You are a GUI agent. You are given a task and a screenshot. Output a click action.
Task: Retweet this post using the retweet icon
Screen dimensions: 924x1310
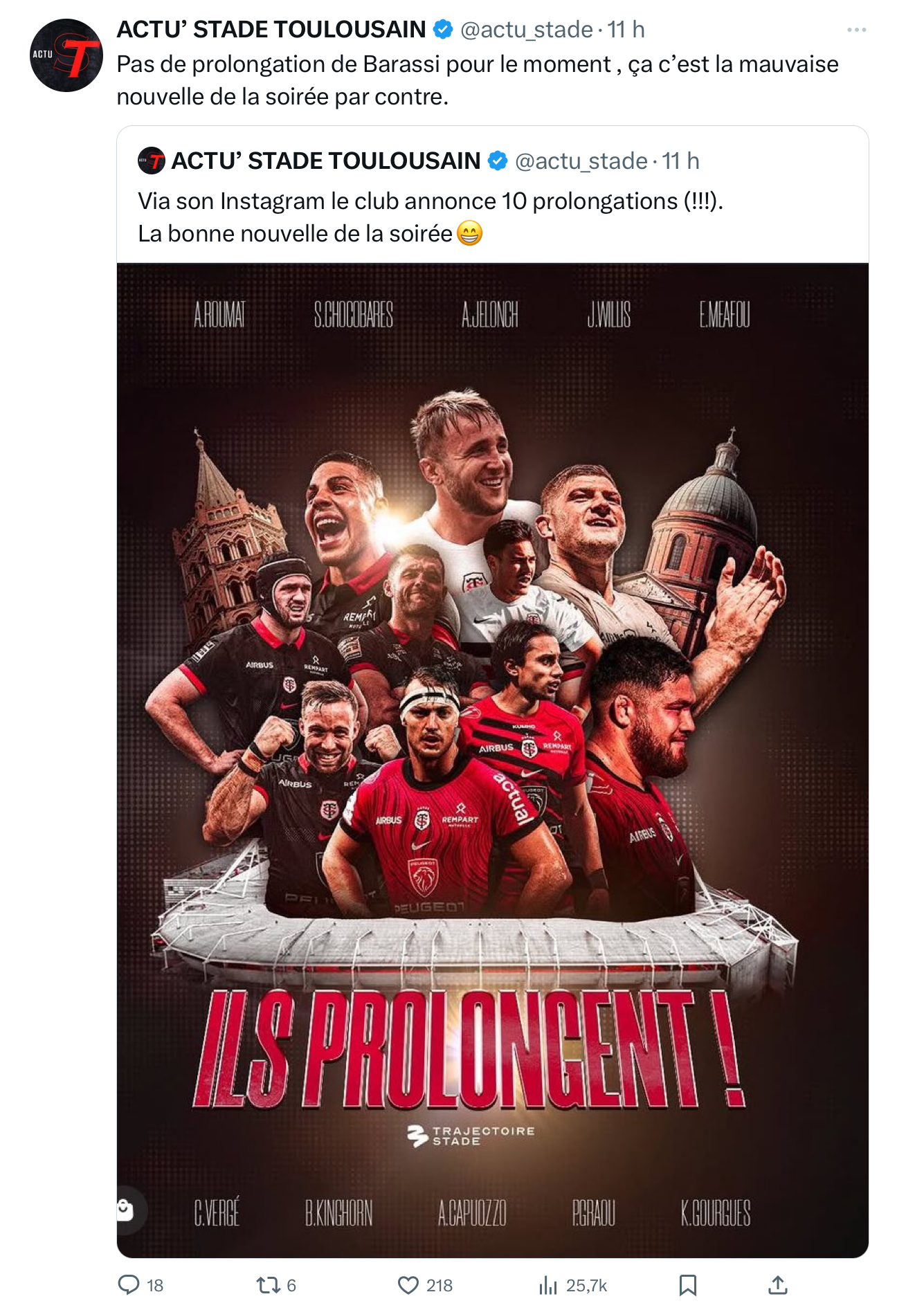267,1285
